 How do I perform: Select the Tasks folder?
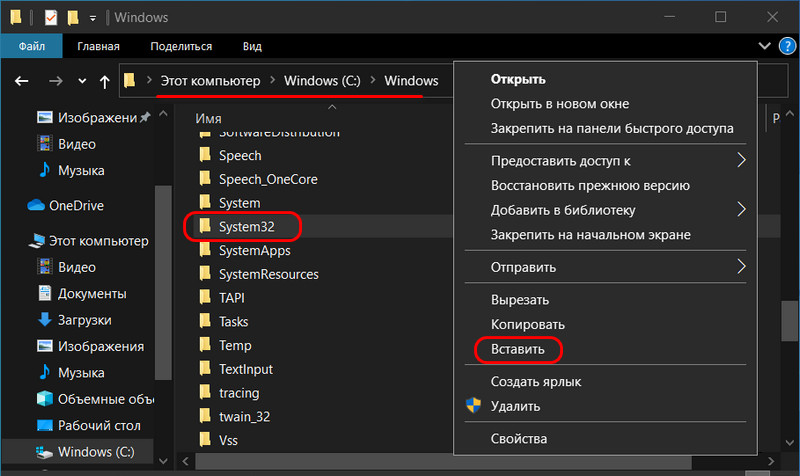224,321
